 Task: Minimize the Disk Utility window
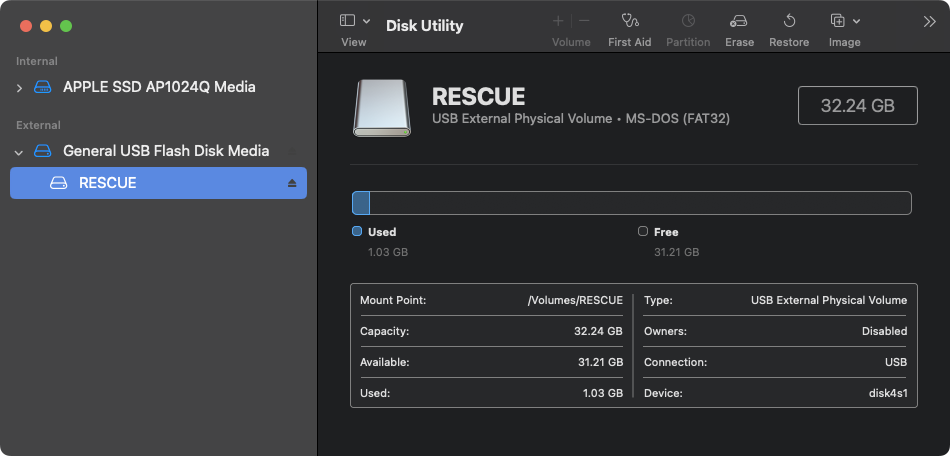coord(46,26)
